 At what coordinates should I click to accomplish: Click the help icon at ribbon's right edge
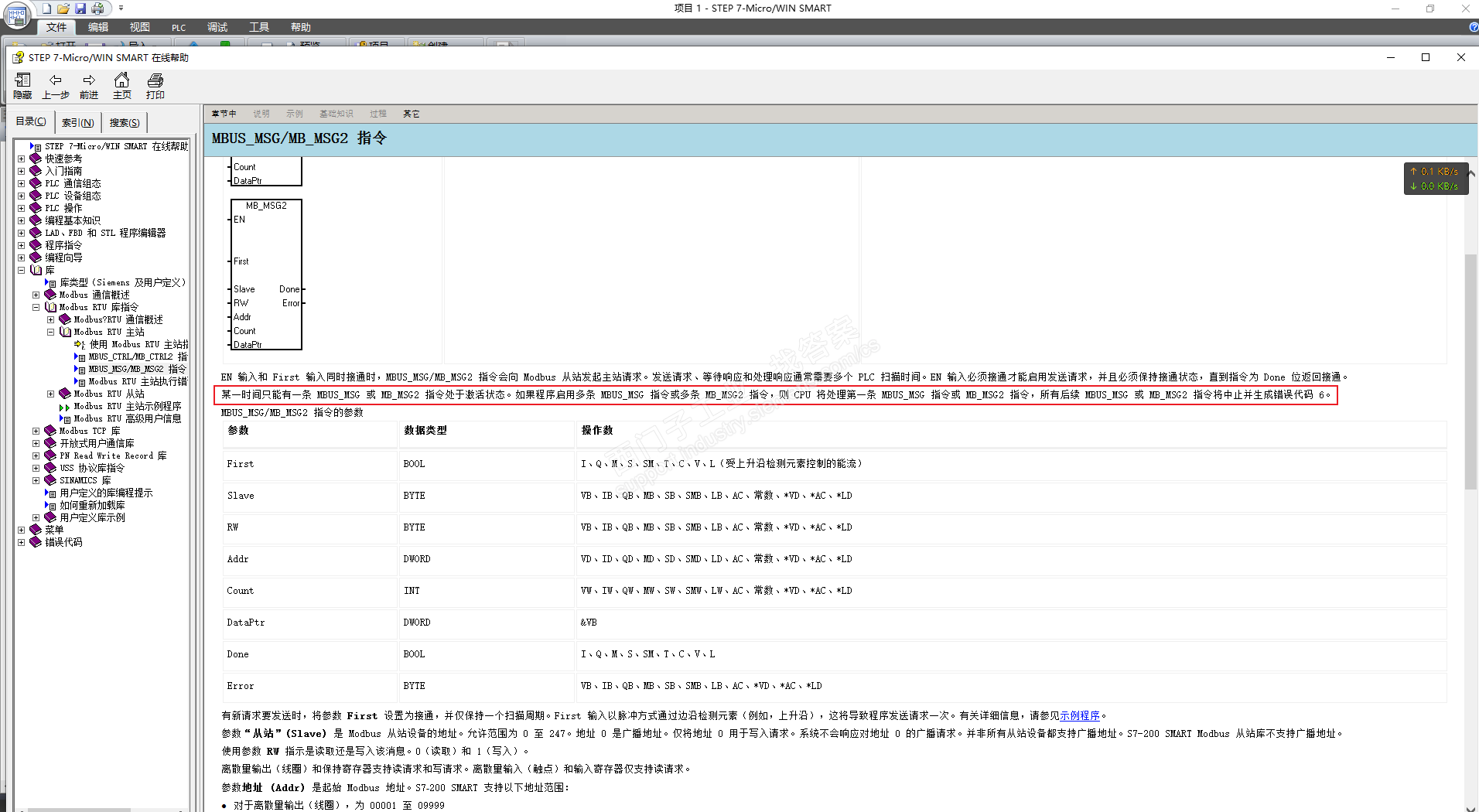coord(1474,27)
